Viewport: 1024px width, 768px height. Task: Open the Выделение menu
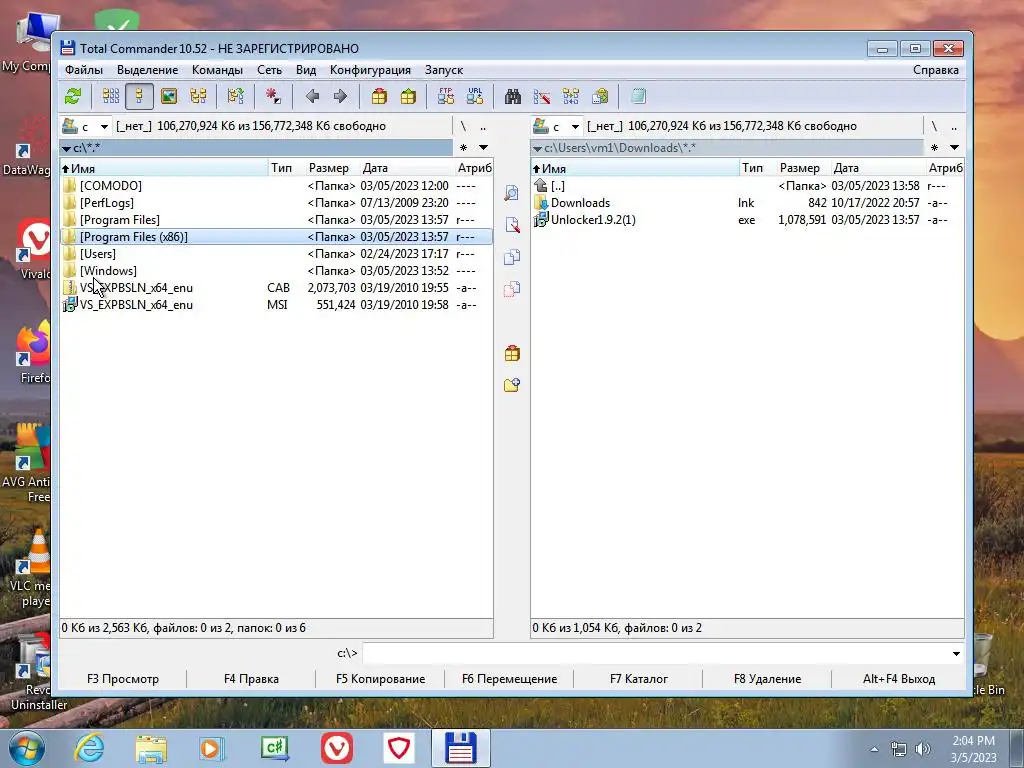point(148,70)
